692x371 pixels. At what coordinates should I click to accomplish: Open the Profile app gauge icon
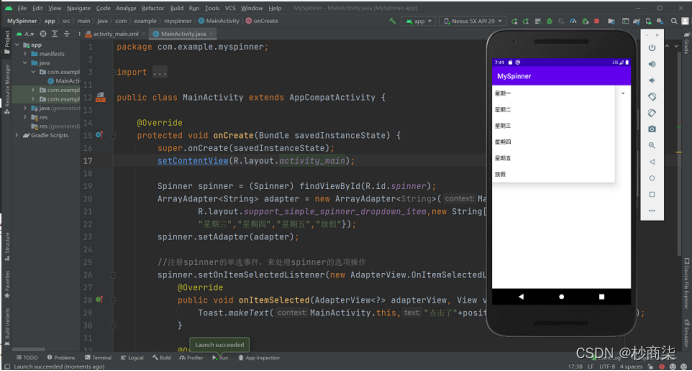(573, 21)
